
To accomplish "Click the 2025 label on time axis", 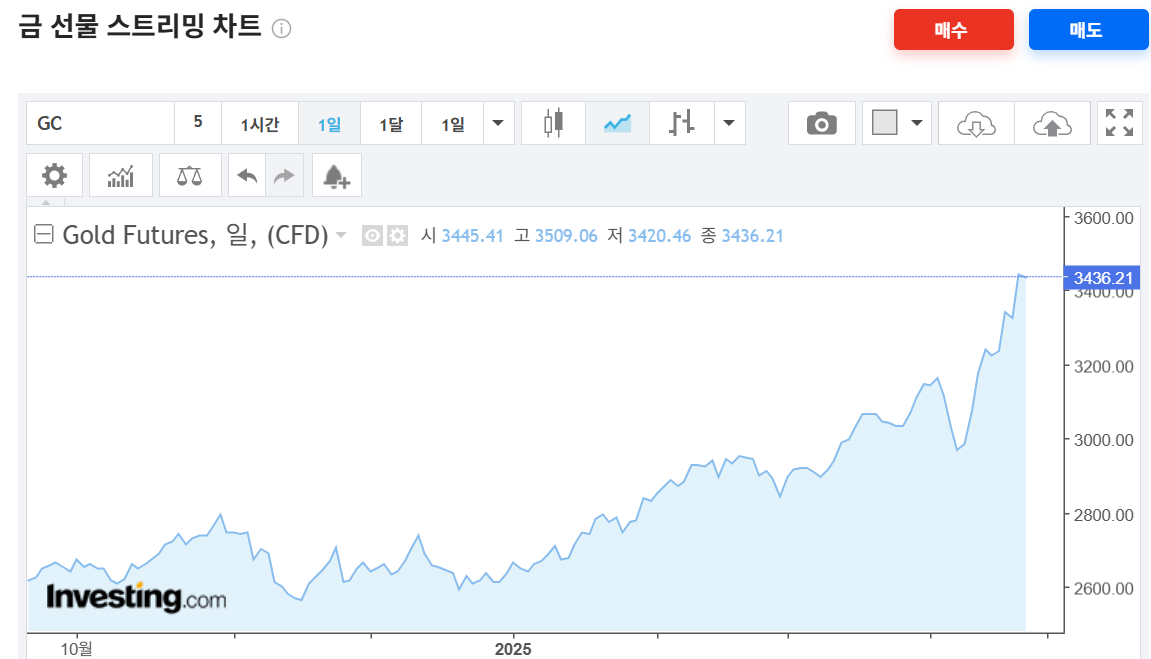I will pos(513,649).
